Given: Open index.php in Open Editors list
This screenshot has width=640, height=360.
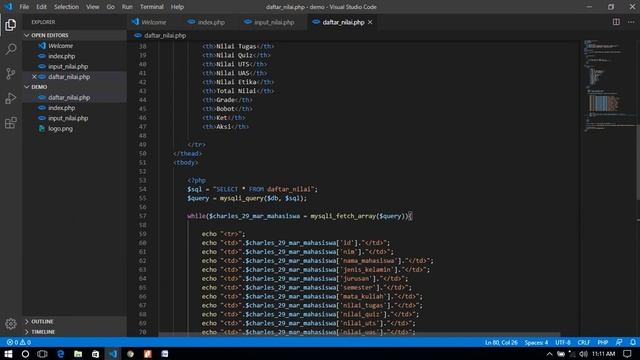Looking at the screenshot, I should point(75,56).
